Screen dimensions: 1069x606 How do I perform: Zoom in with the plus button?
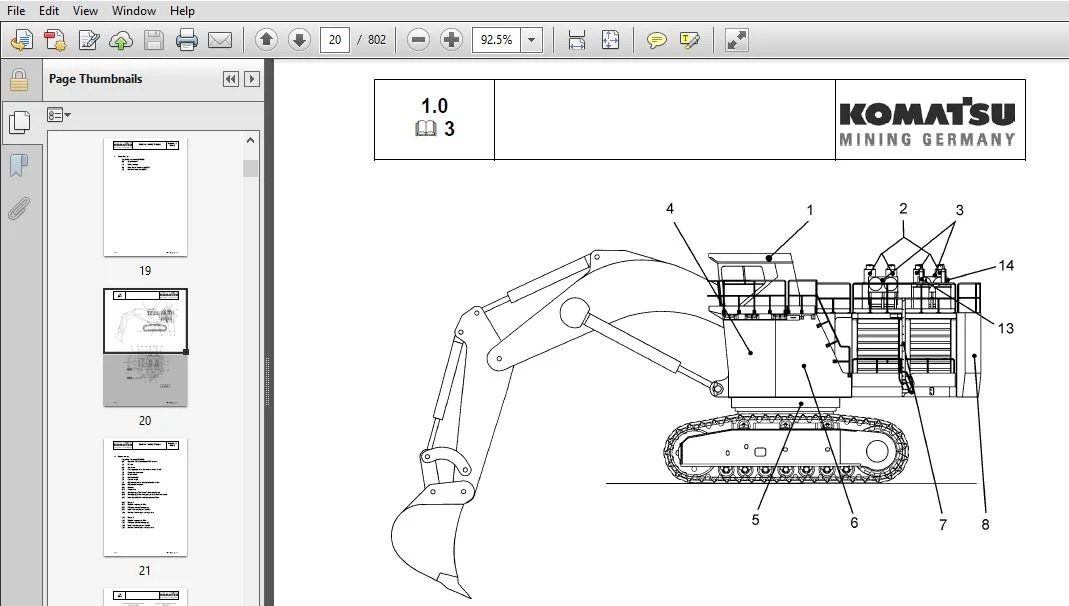(451, 40)
